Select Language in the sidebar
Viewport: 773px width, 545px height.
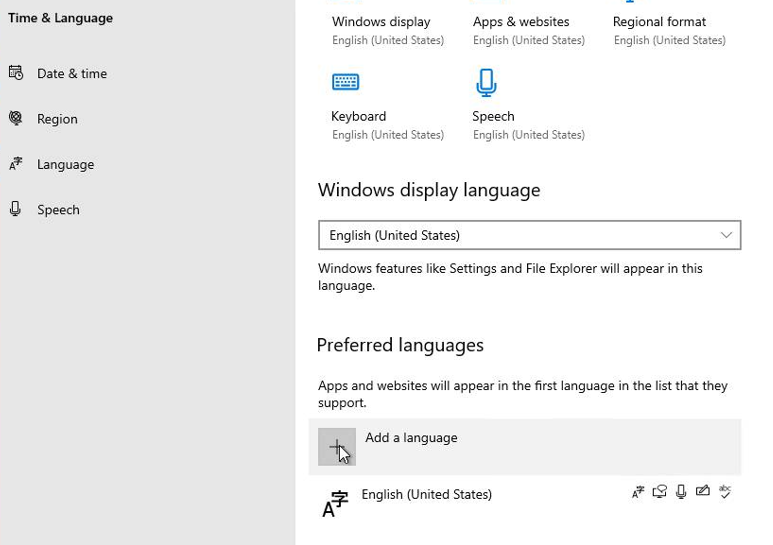click(x=66, y=164)
